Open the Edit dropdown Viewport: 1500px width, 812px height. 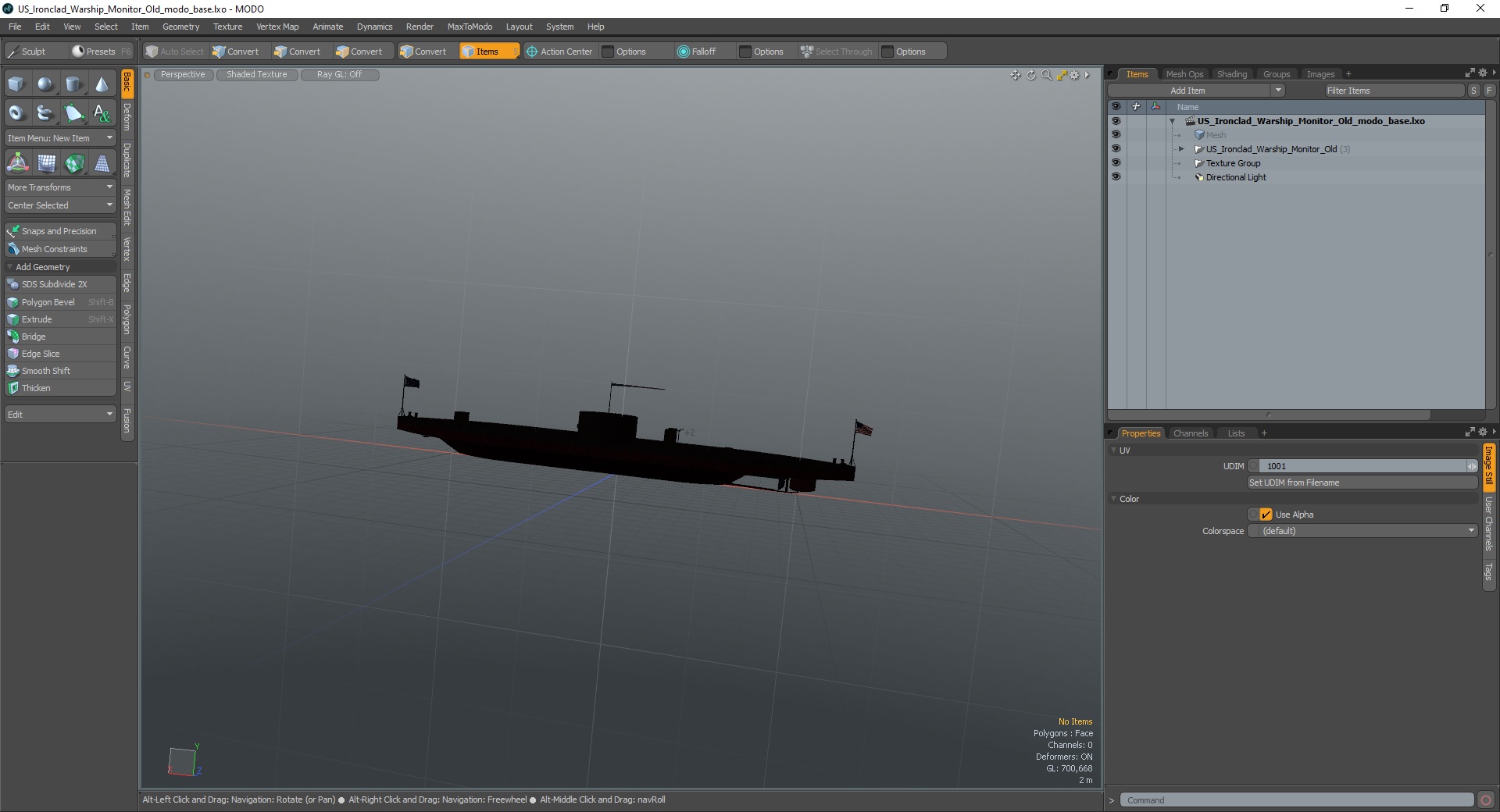tap(60, 415)
